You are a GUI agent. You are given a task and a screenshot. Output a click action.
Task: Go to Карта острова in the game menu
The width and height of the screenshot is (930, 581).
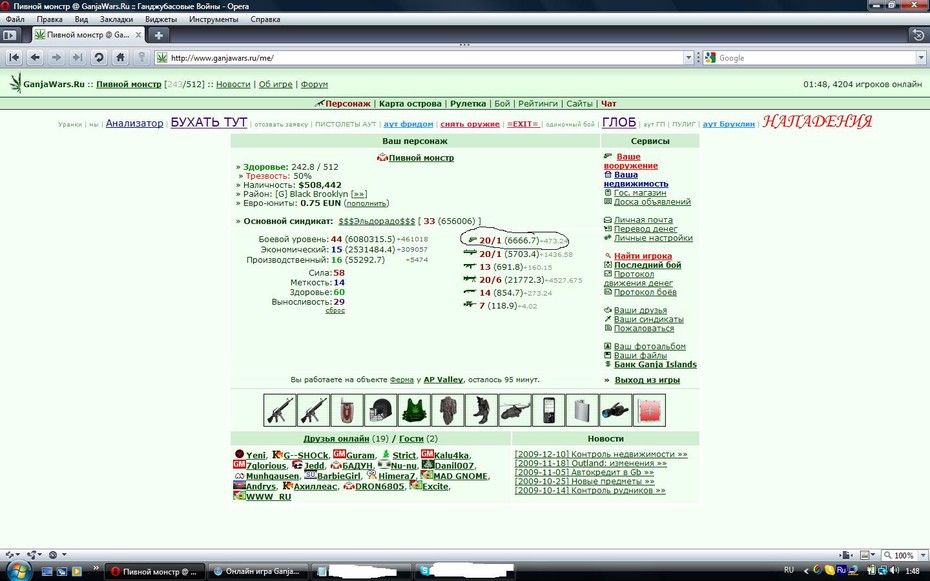click(x=410, y=104)
